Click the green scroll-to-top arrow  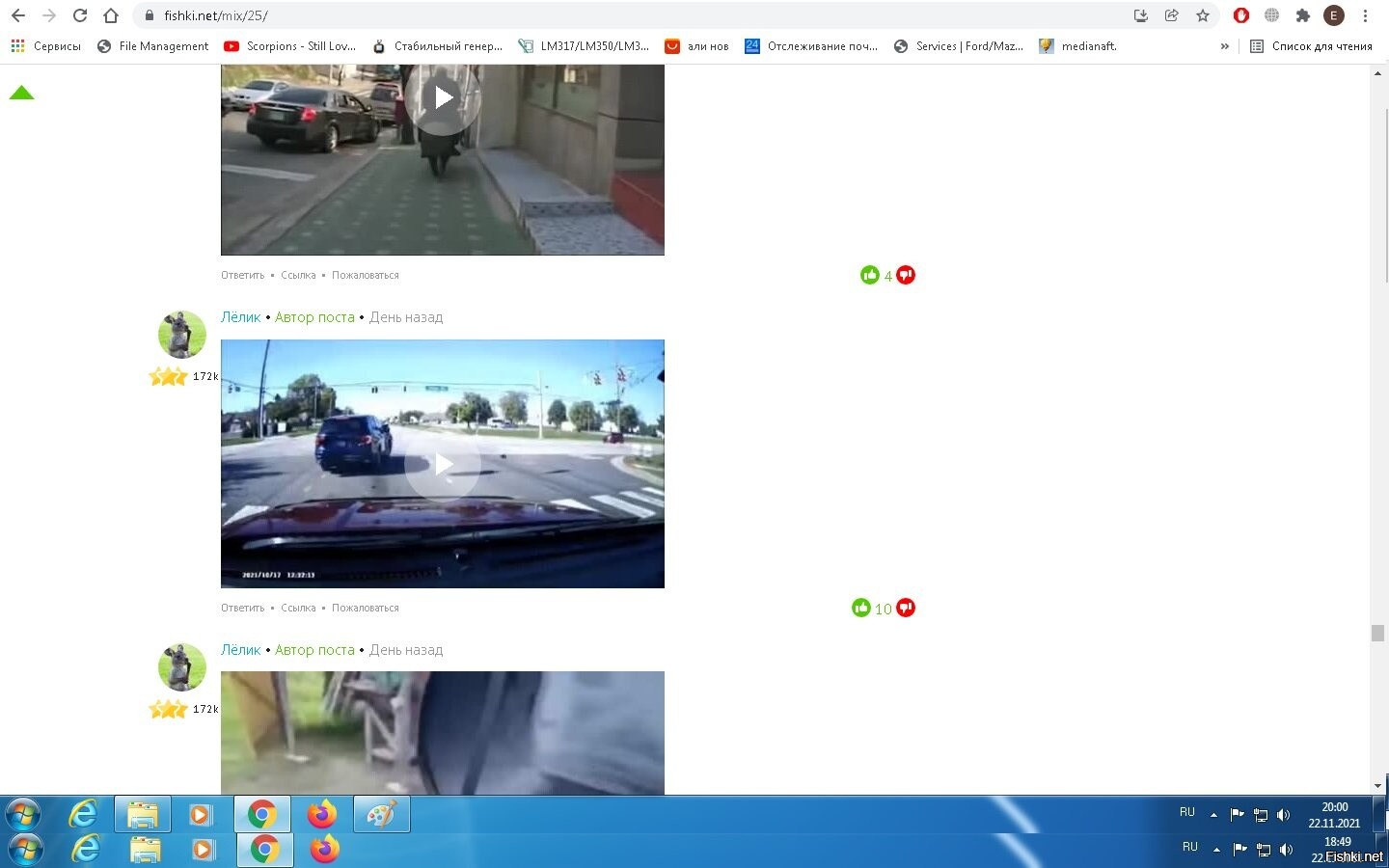click(21, 93)
